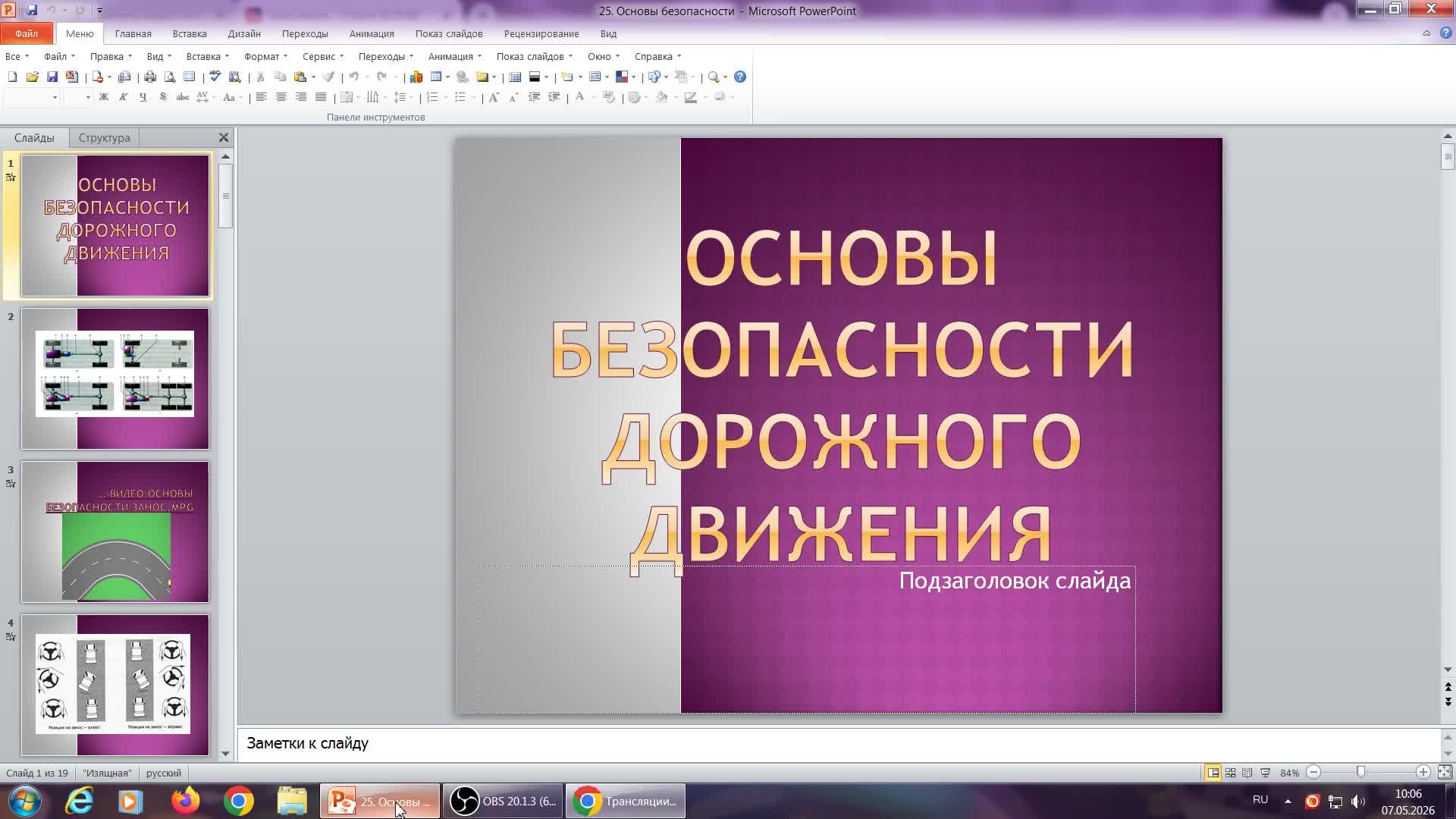Run spelling check ABC checkmark icon
Image resolution: width=1456 pixels, height=819 pixels.
coord(215,77)
